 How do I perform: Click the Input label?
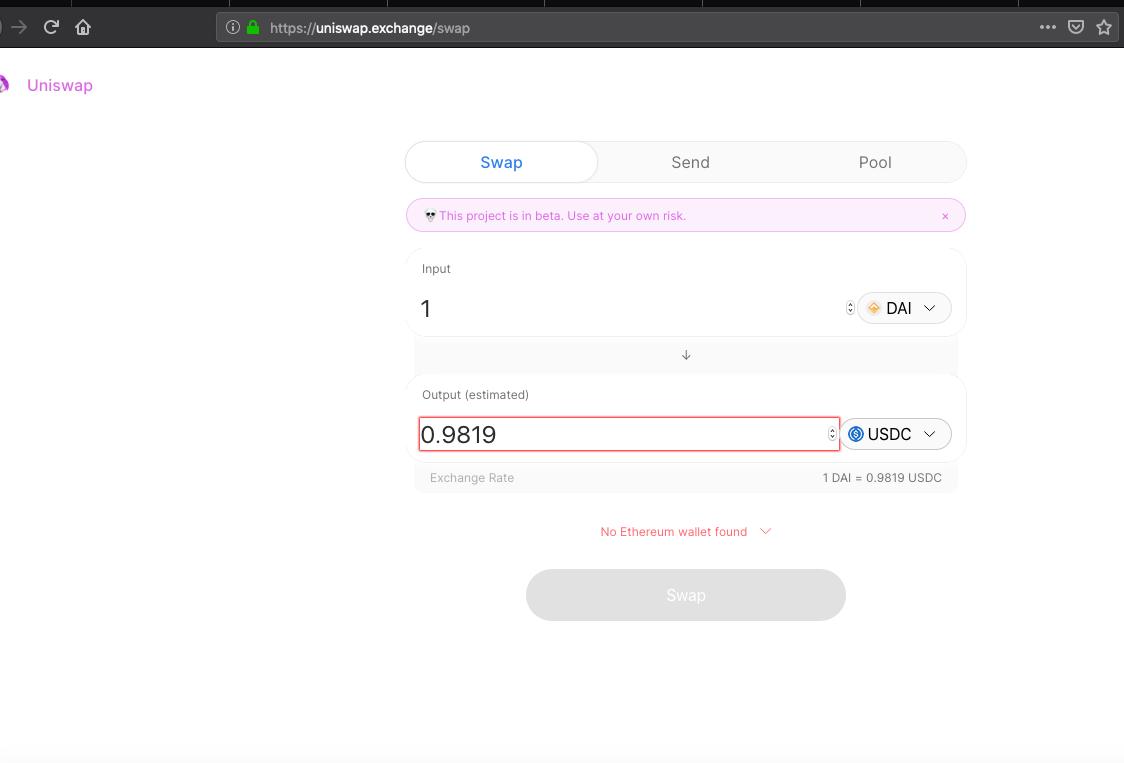click(436, 269)
